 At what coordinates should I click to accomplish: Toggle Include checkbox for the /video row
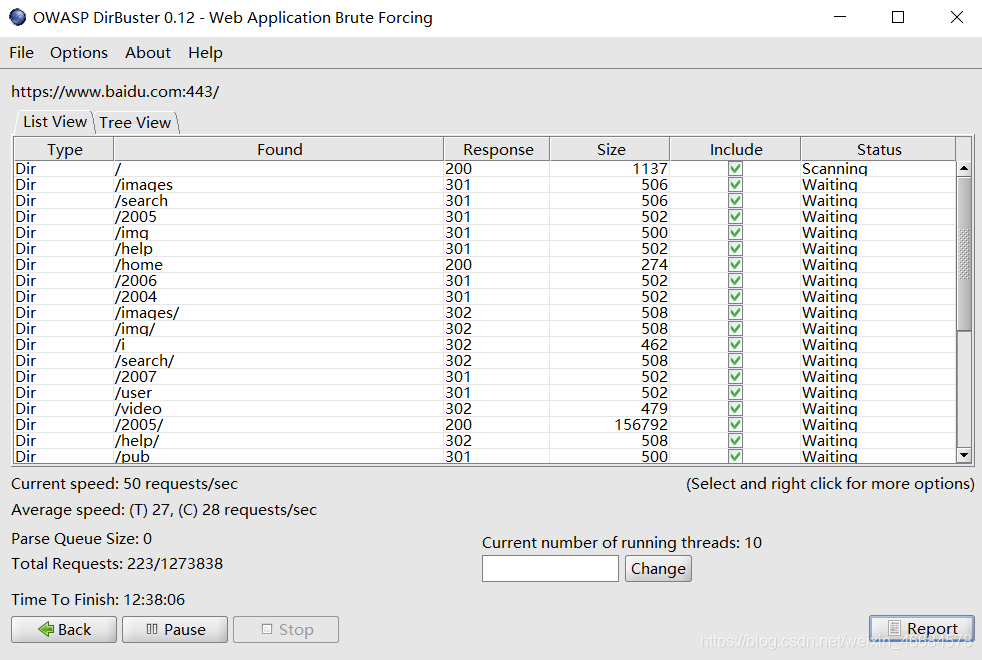pyautogui.click(x=735, y=408)
